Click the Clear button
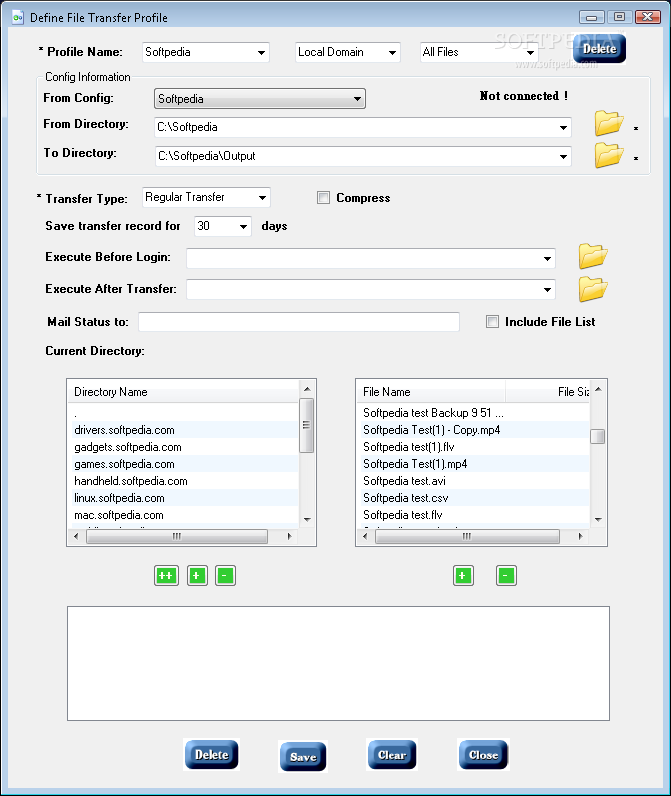Image resolution: width=671 pixels, height=796 pixels. [392, 755]
